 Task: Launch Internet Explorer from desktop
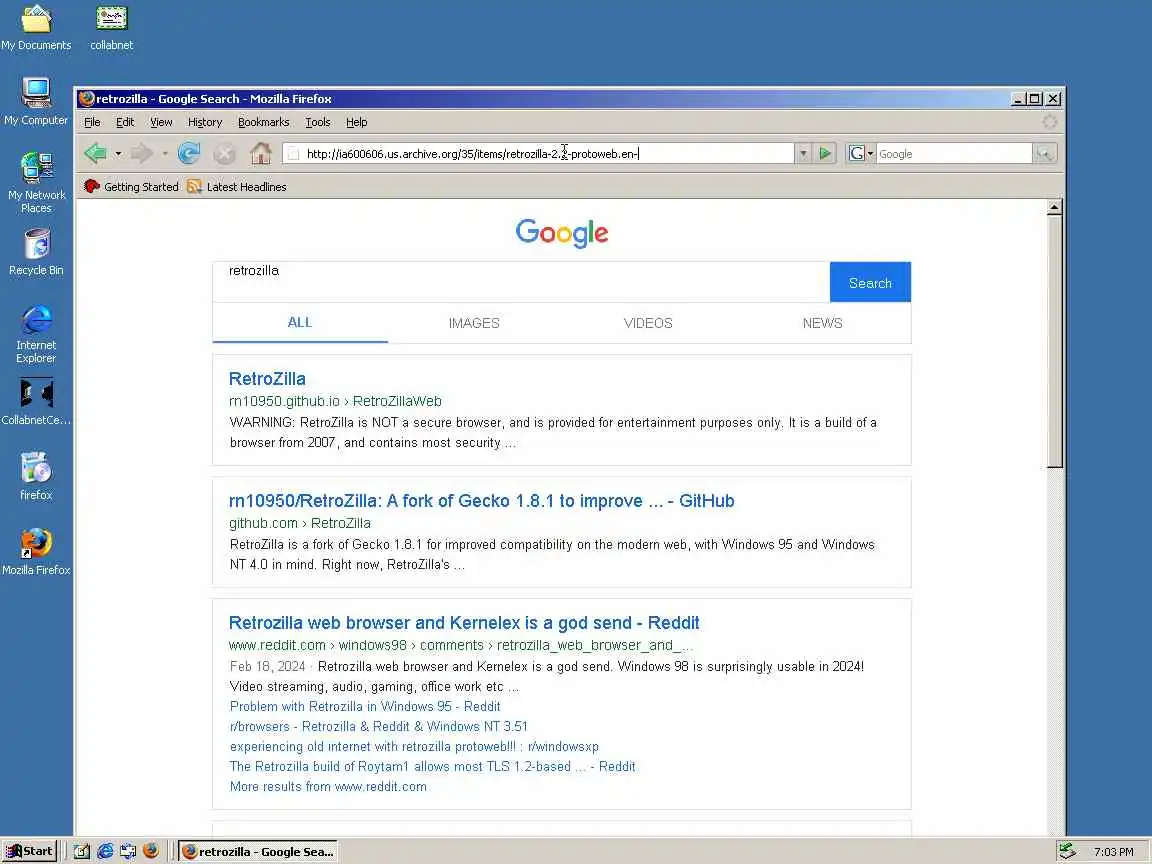coord(36,334)
